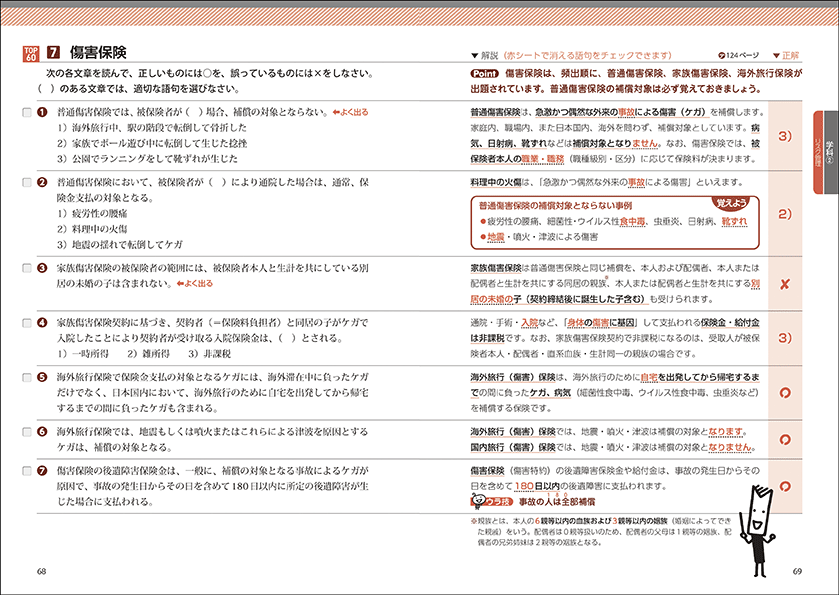The height and width of the screenshot is (595, 839).
Task: Click the numbered circle 3 icon
Action: (42, 268)
